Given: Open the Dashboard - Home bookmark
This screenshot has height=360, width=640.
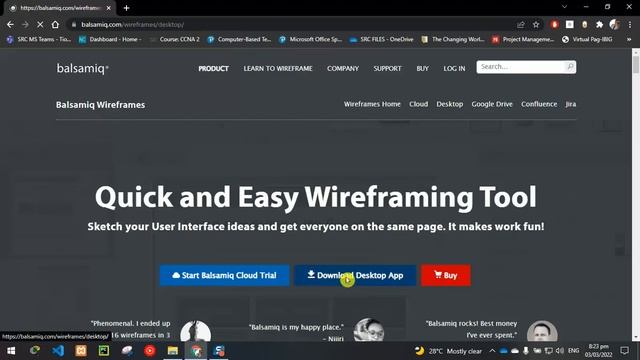Looking at the screenshot, I should [x=110, y=39].
